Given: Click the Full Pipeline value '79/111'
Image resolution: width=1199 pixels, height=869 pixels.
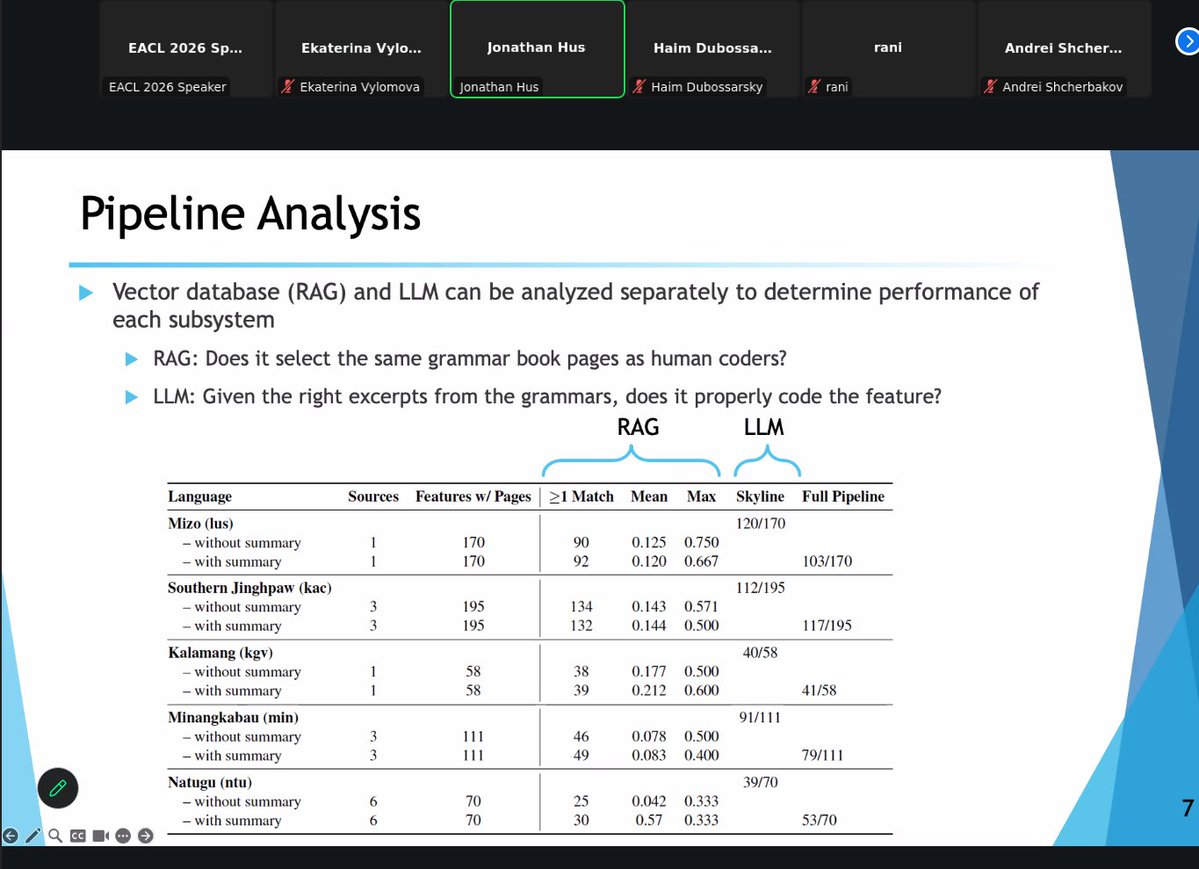Looking at the screenshot, I should (x=823, y=756).
